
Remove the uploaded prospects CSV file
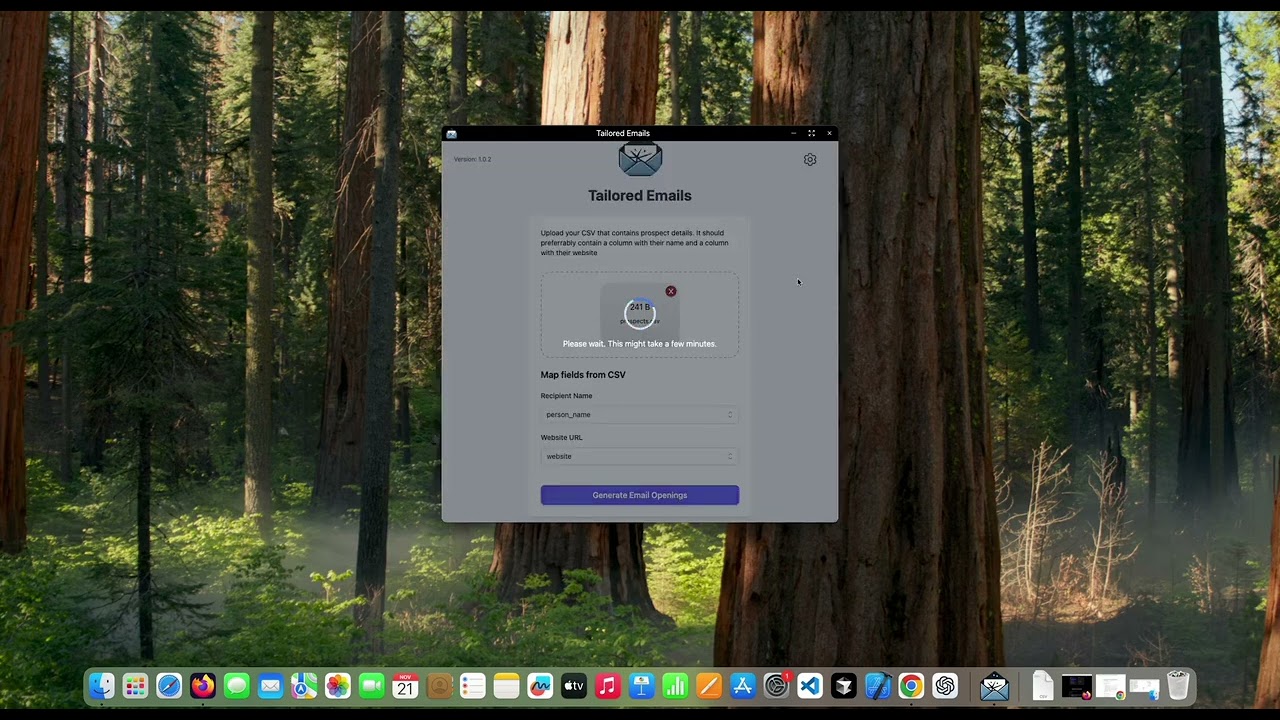point(671,291)
